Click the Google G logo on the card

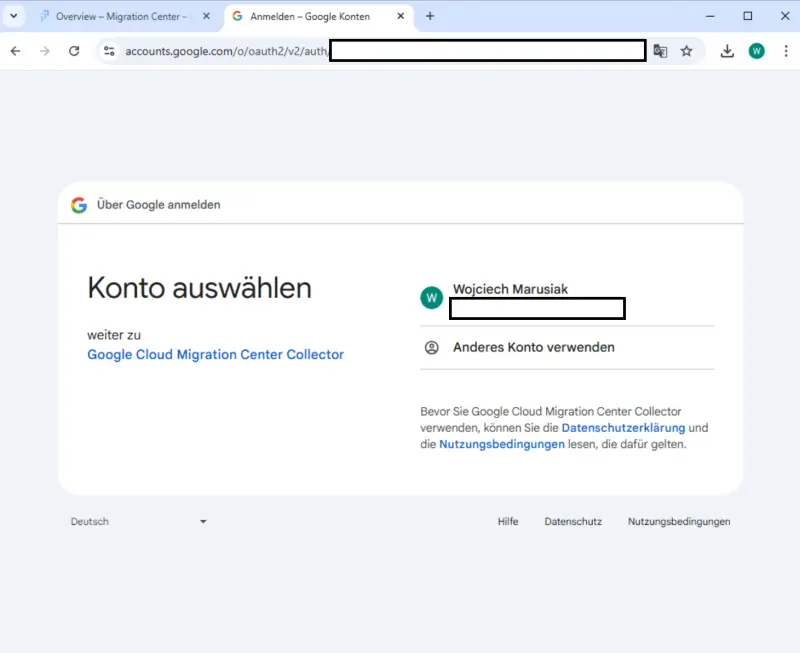(x=80, y=204)
